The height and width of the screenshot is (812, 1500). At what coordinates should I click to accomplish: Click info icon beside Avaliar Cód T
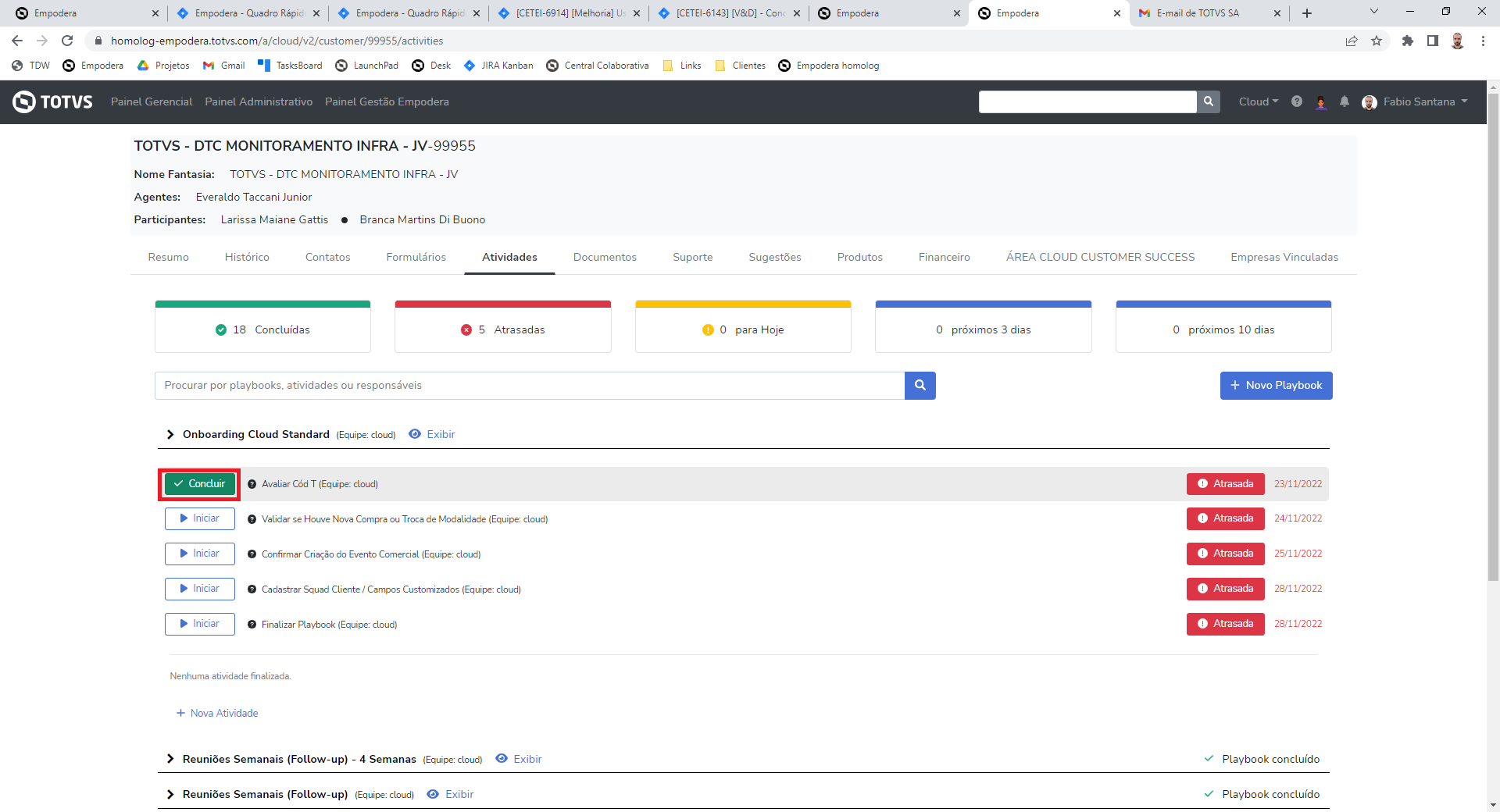[x=252, y=484]
